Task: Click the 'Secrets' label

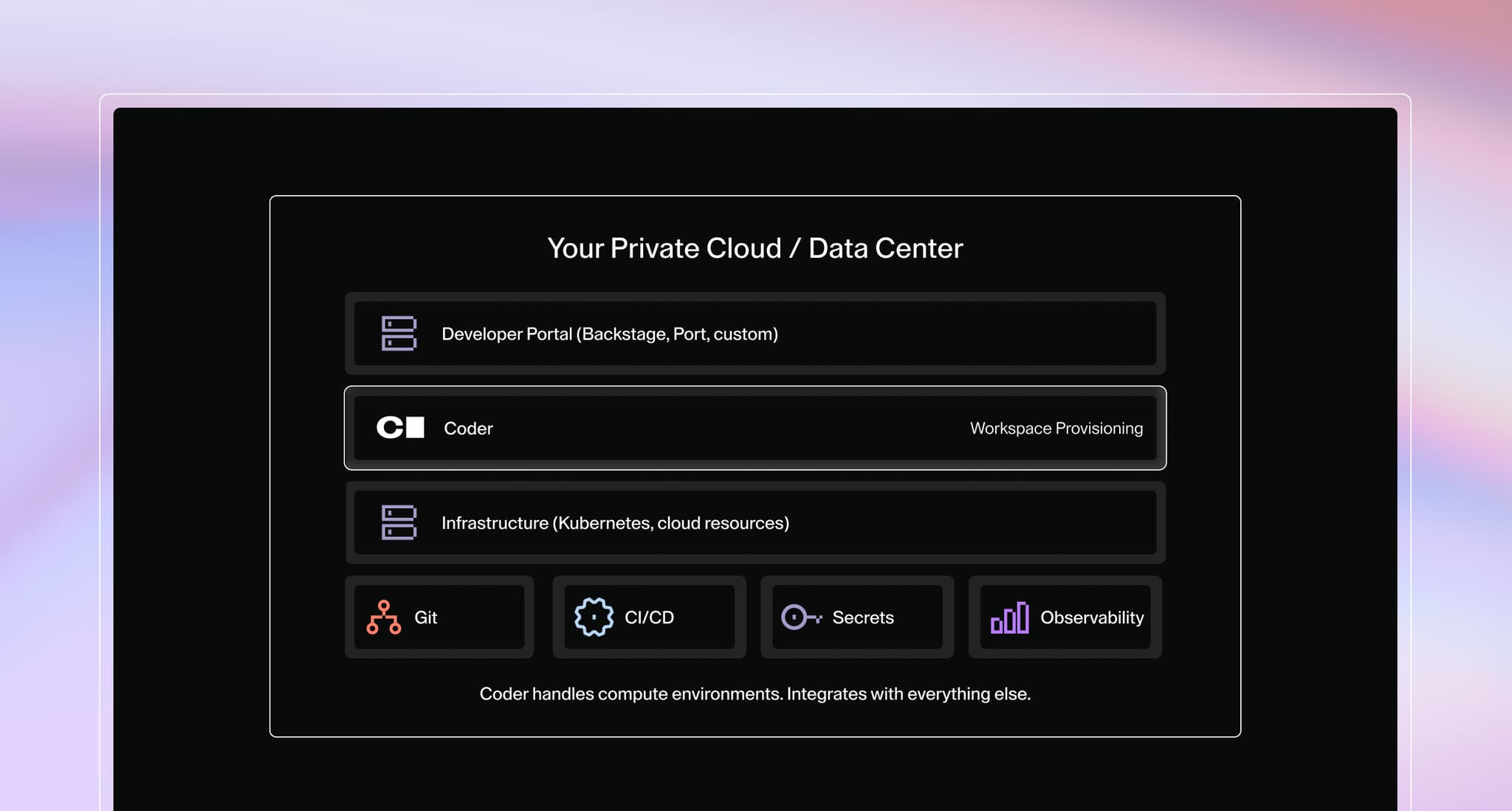Action: [863, 617]
